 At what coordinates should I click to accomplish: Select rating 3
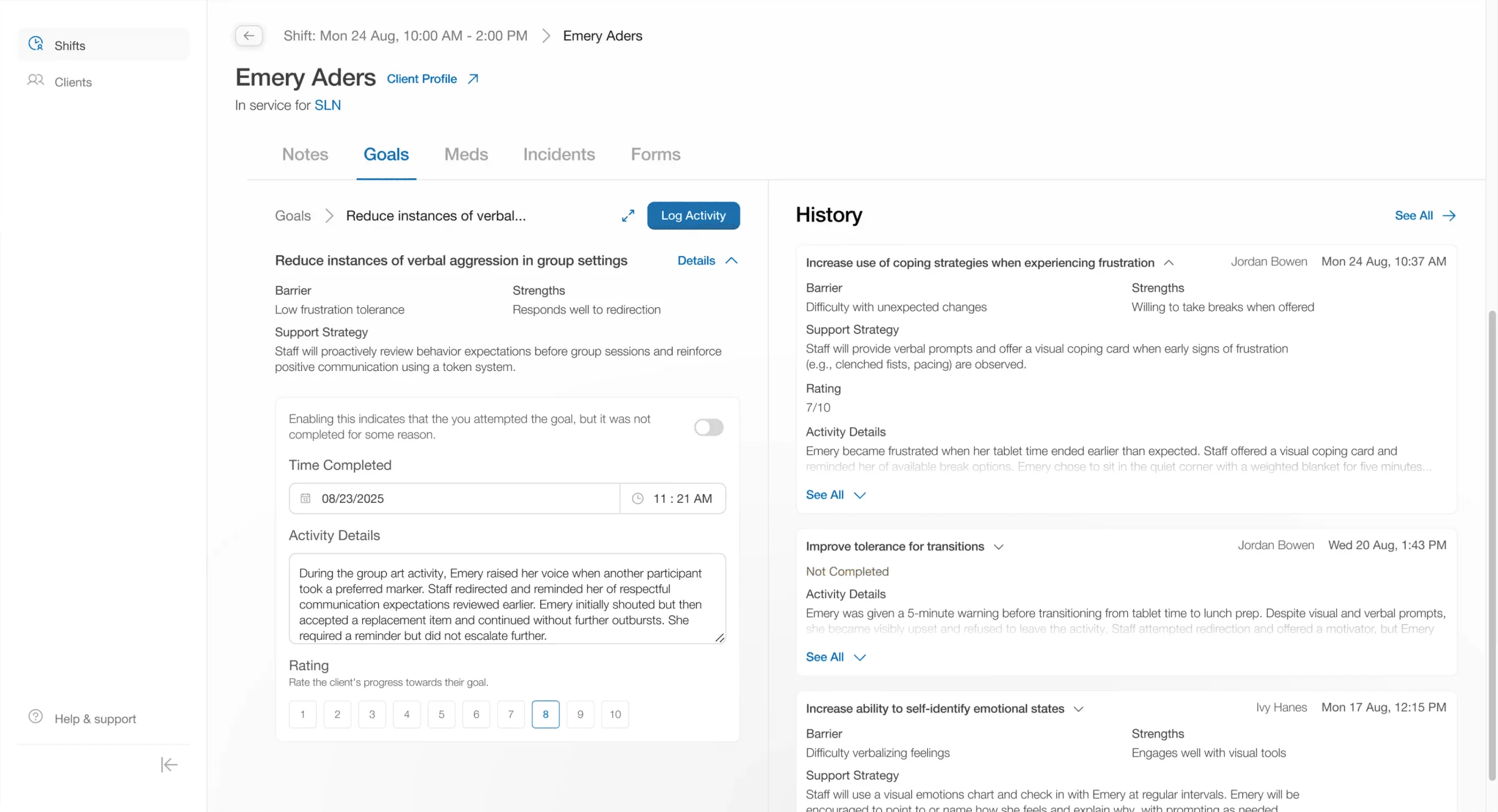pyautogui.click(x=372, y=715)
